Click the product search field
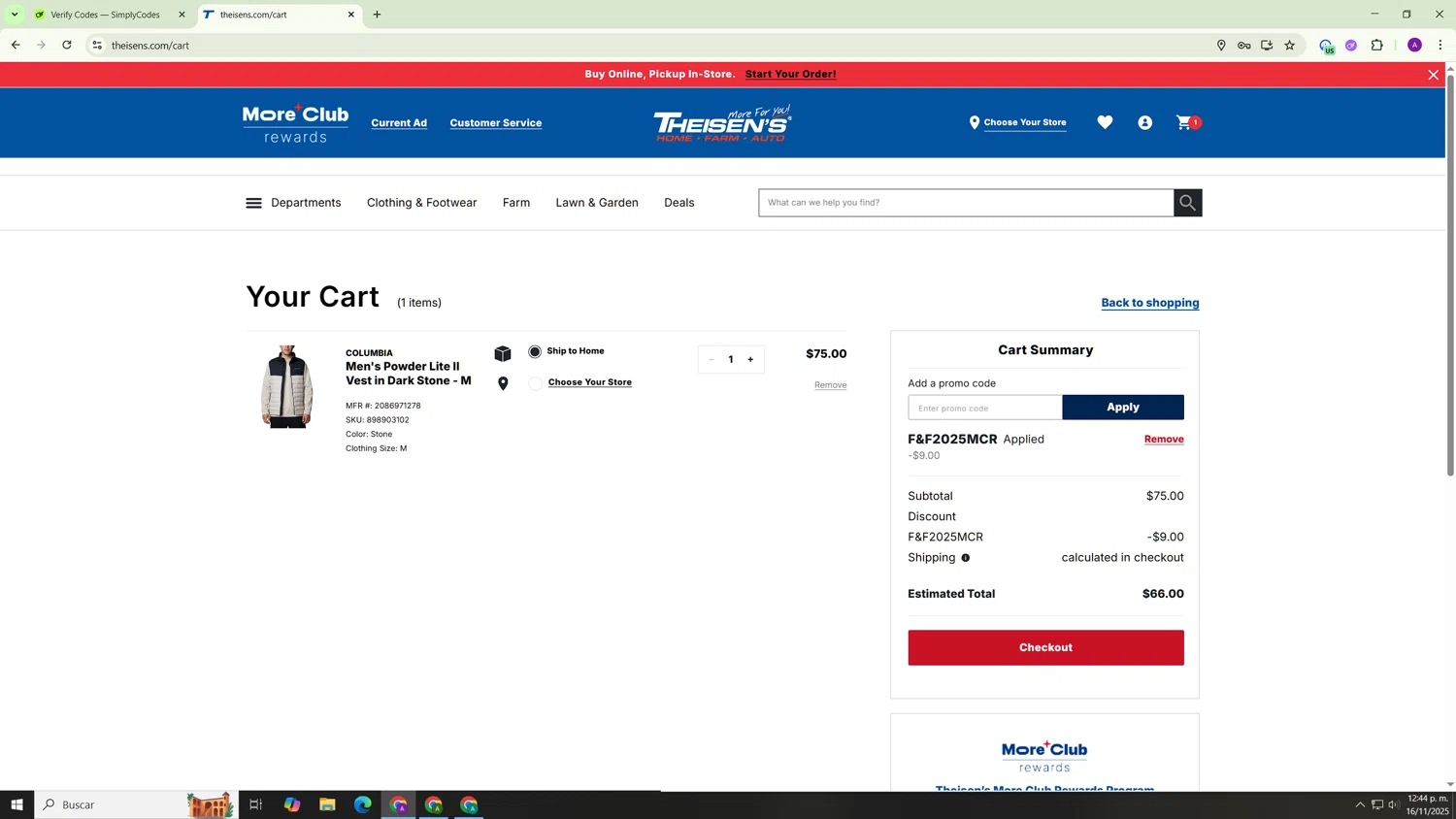Screen dimensions: 1456x819 966,203
